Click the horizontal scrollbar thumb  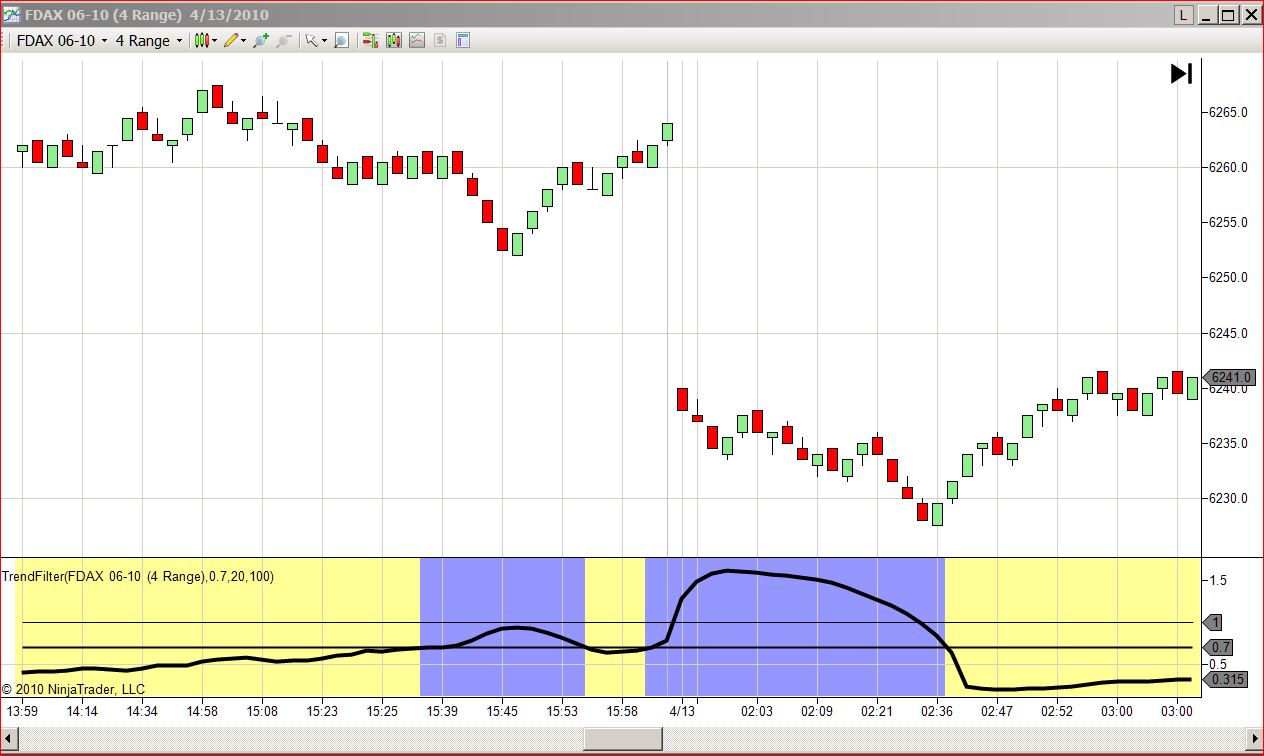622,738
